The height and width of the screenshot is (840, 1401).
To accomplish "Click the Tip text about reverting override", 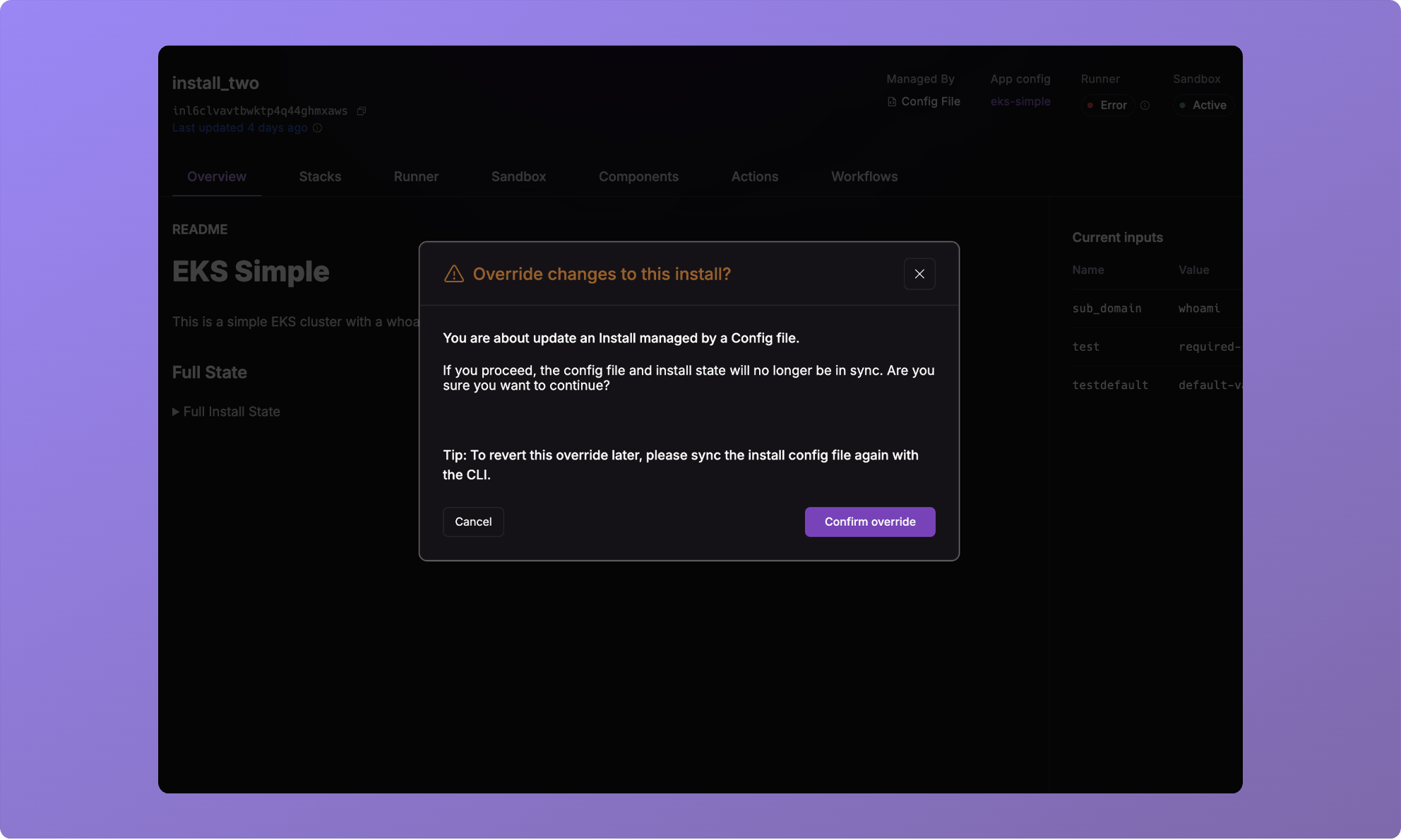I will pos(681,465).
